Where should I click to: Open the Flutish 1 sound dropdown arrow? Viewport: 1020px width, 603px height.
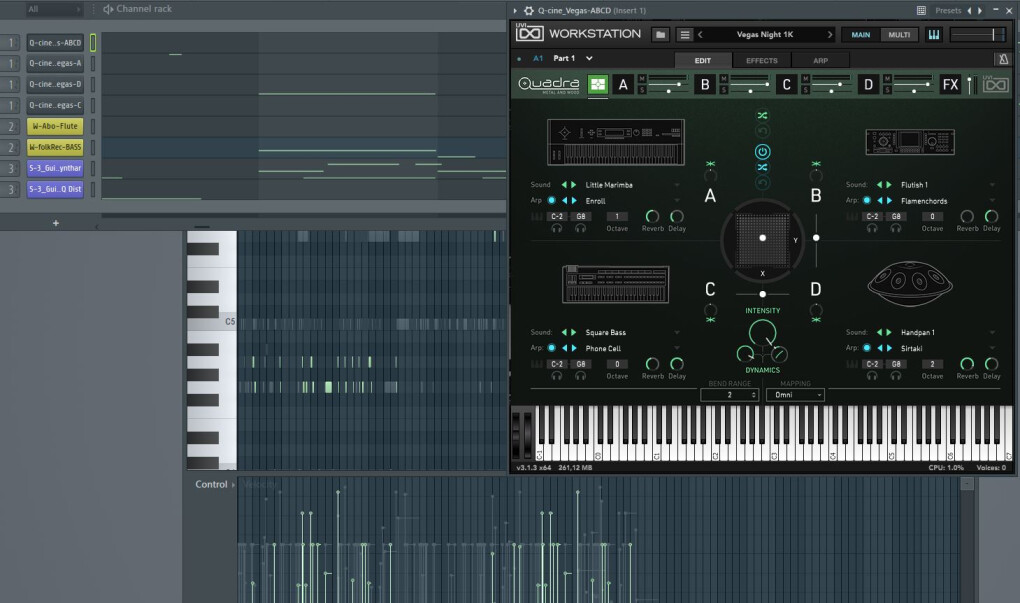click(x=992, y=185)
